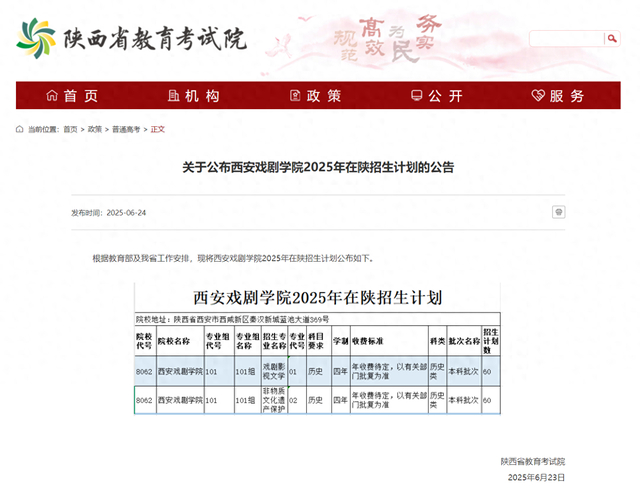Screen dimensions: 640x495
Task: Follow the 普通高考 breadcrumb link
Action: pos(126,129)
